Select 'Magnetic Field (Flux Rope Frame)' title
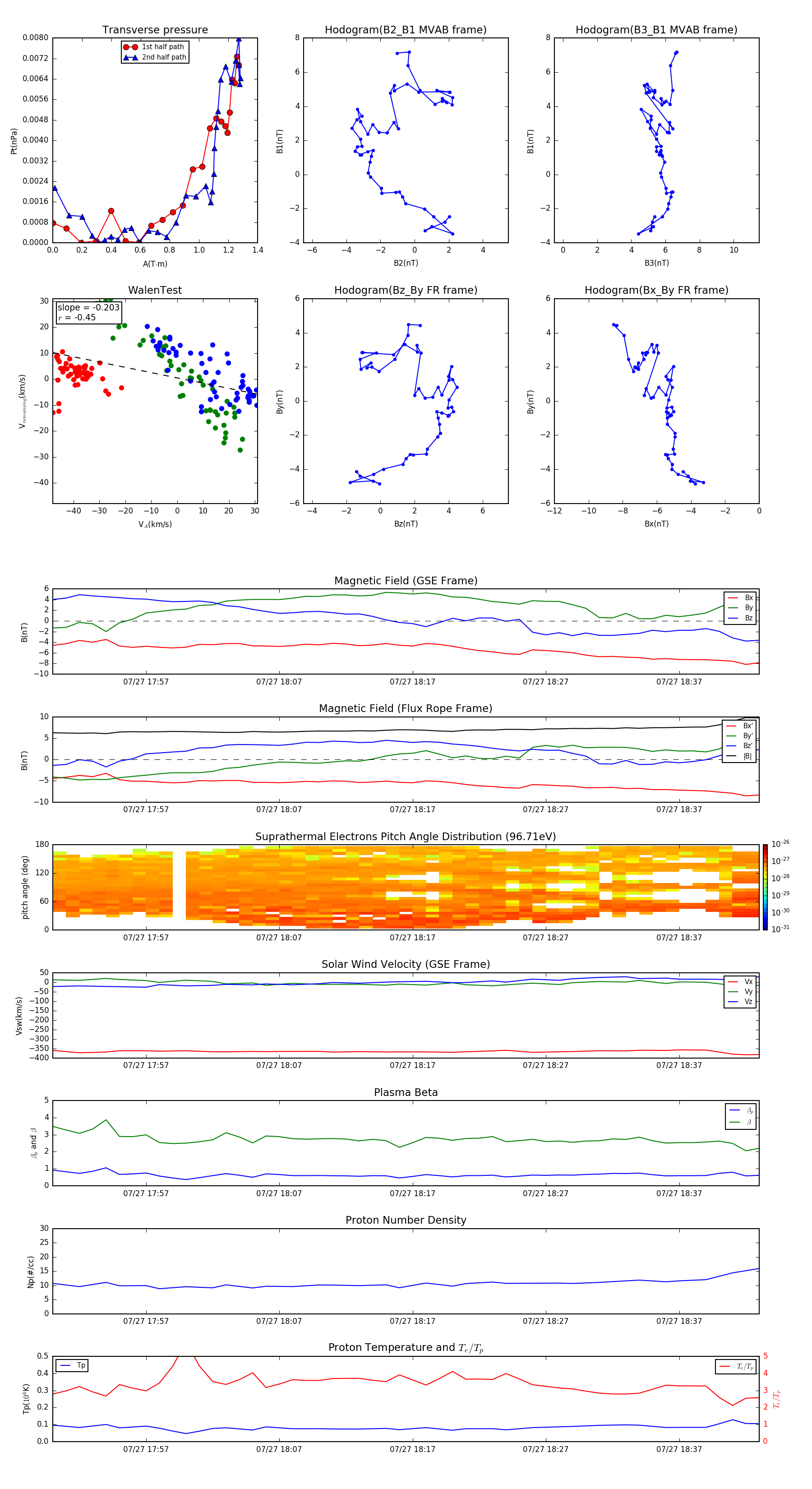 tap(406, 709)
